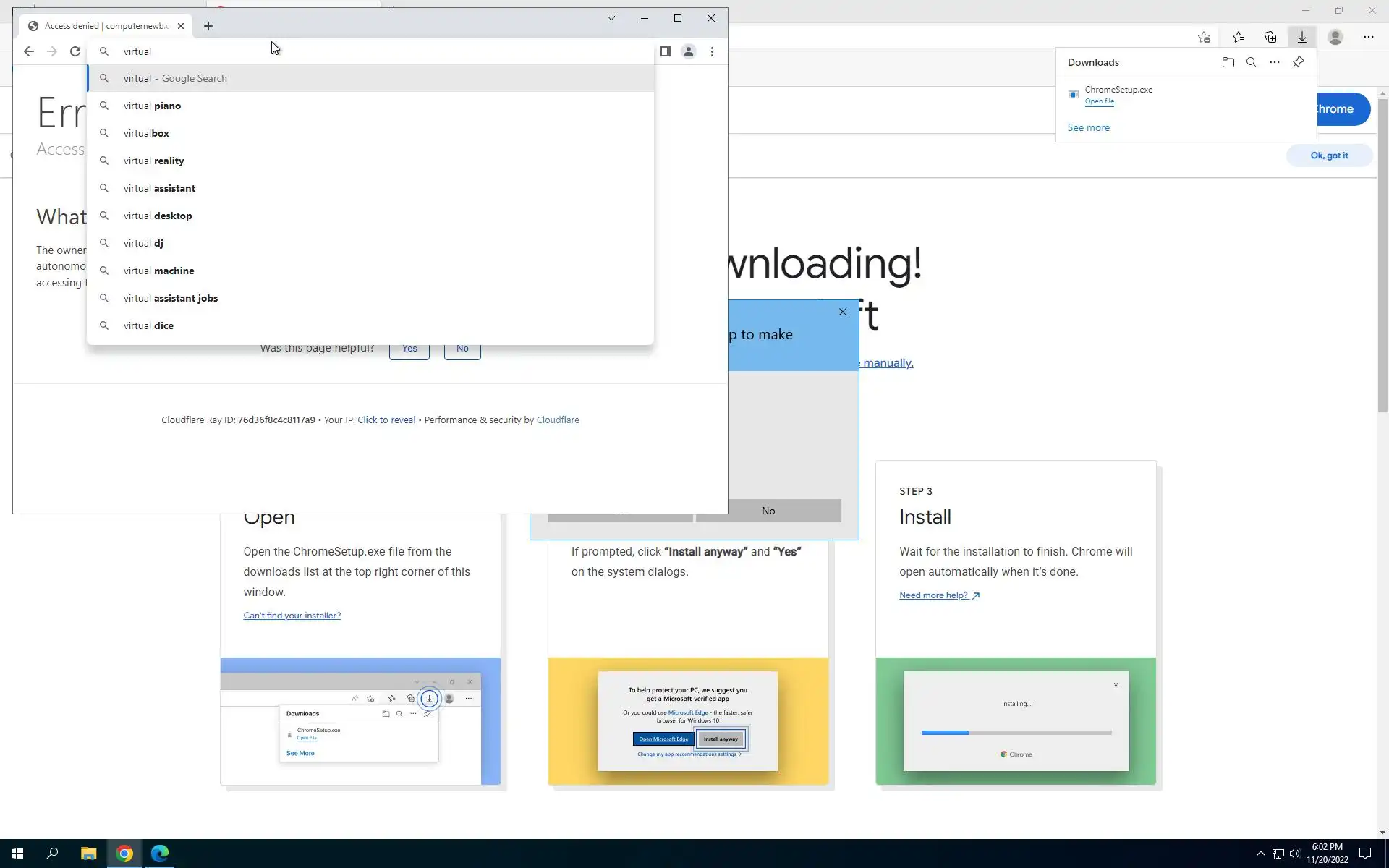This screenshot has width=1389, height=868.
Task: Click Chrome's side panel icon
Action: coord(665,51)
